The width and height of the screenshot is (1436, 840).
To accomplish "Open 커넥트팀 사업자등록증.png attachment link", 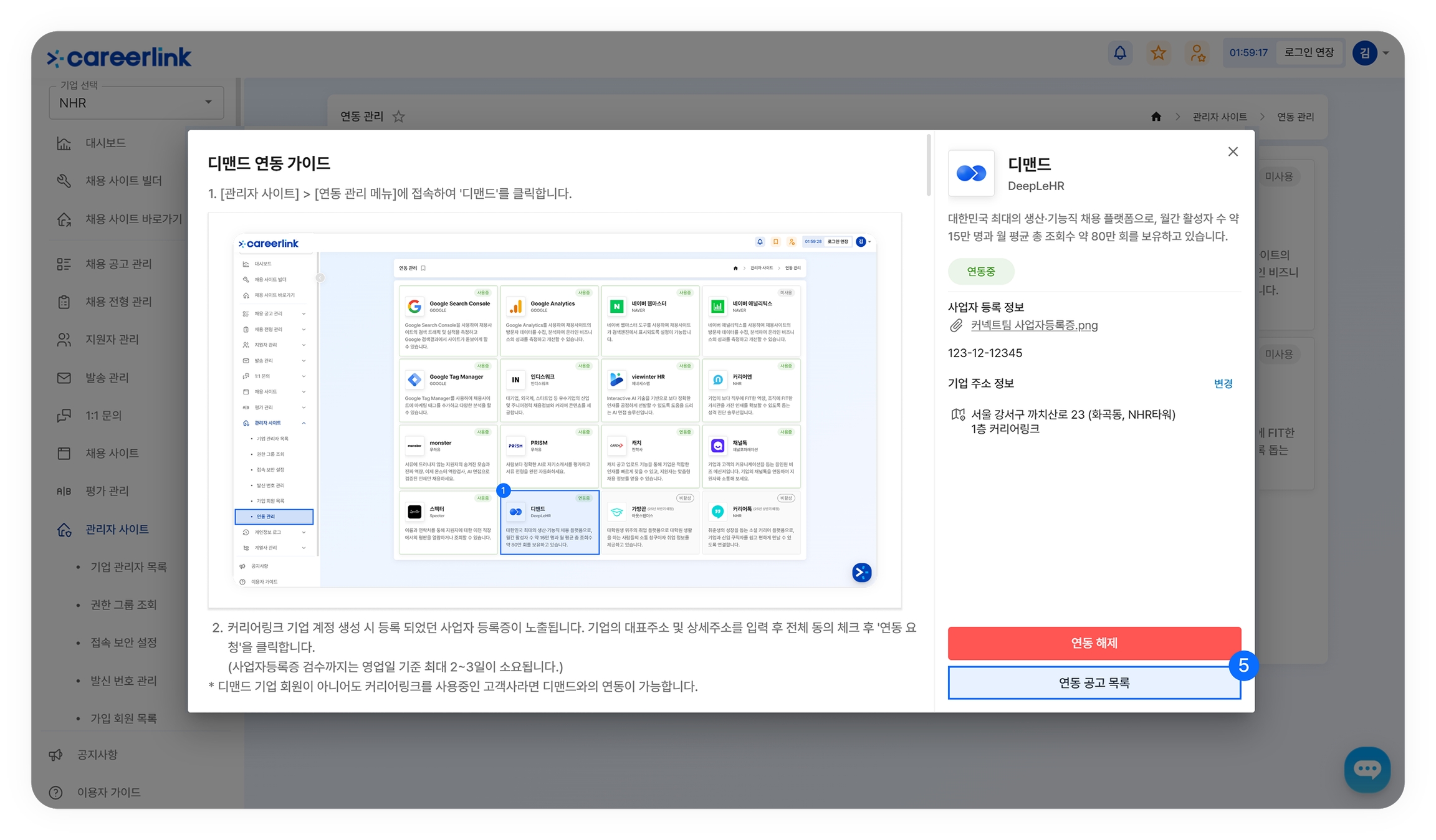I will pyautogui.click(x=1034, y=325).
